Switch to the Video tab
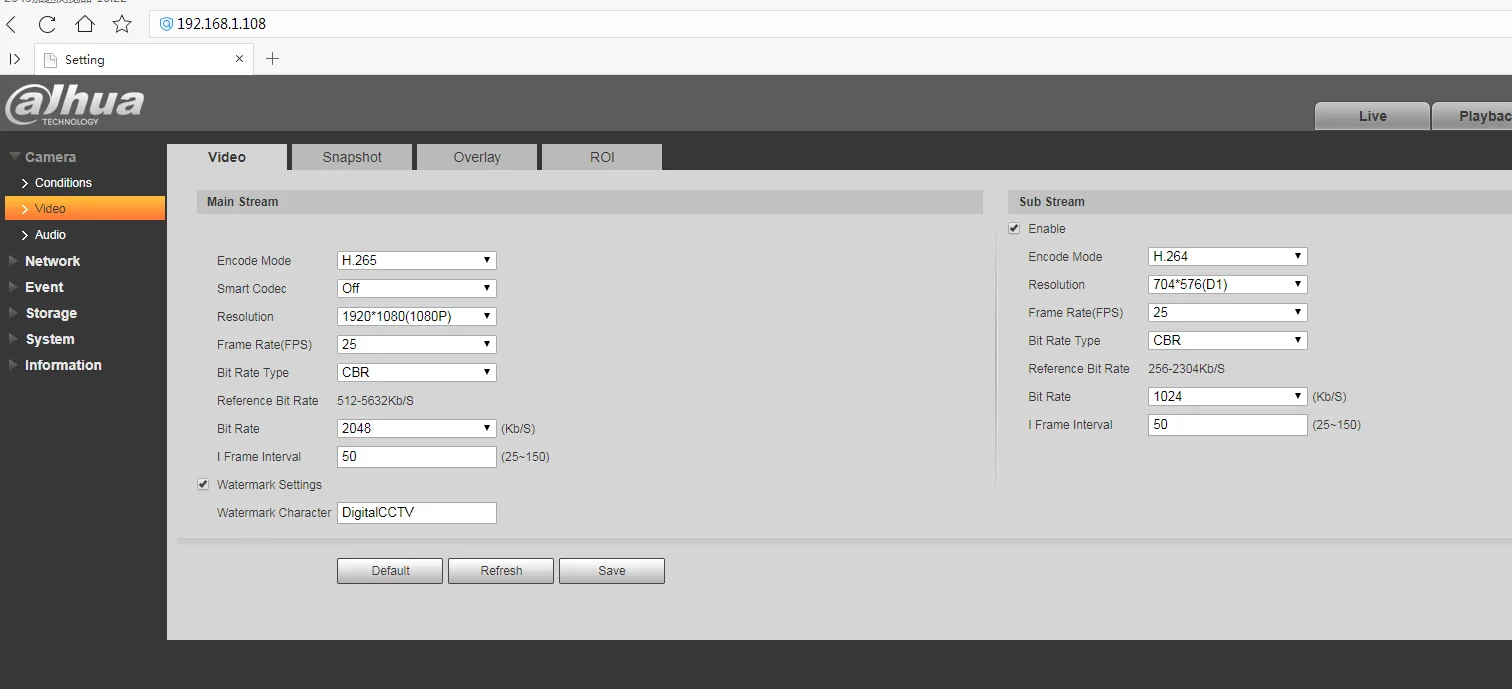This screenshot has width=1512, height=689. pyautogui.click(x=227, y=157)
